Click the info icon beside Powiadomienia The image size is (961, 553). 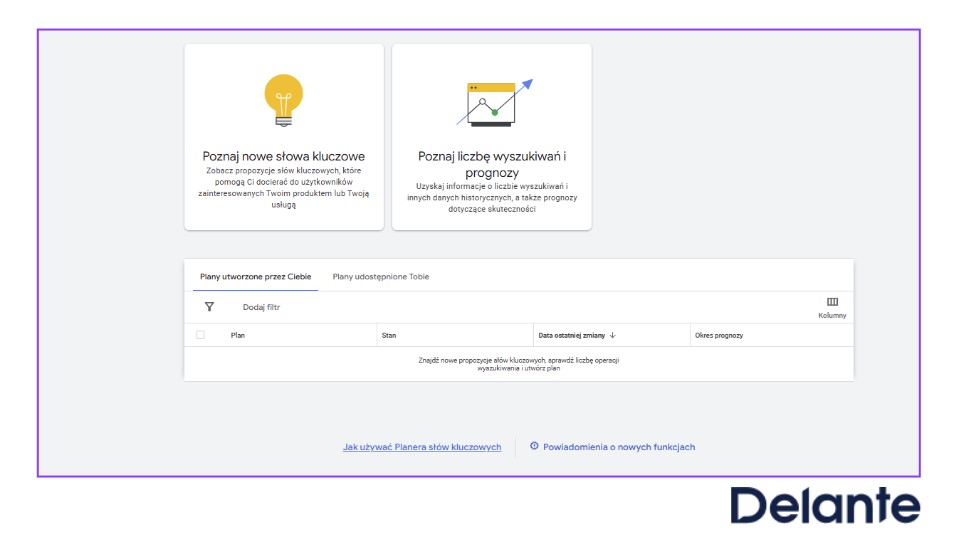(534, 446)
